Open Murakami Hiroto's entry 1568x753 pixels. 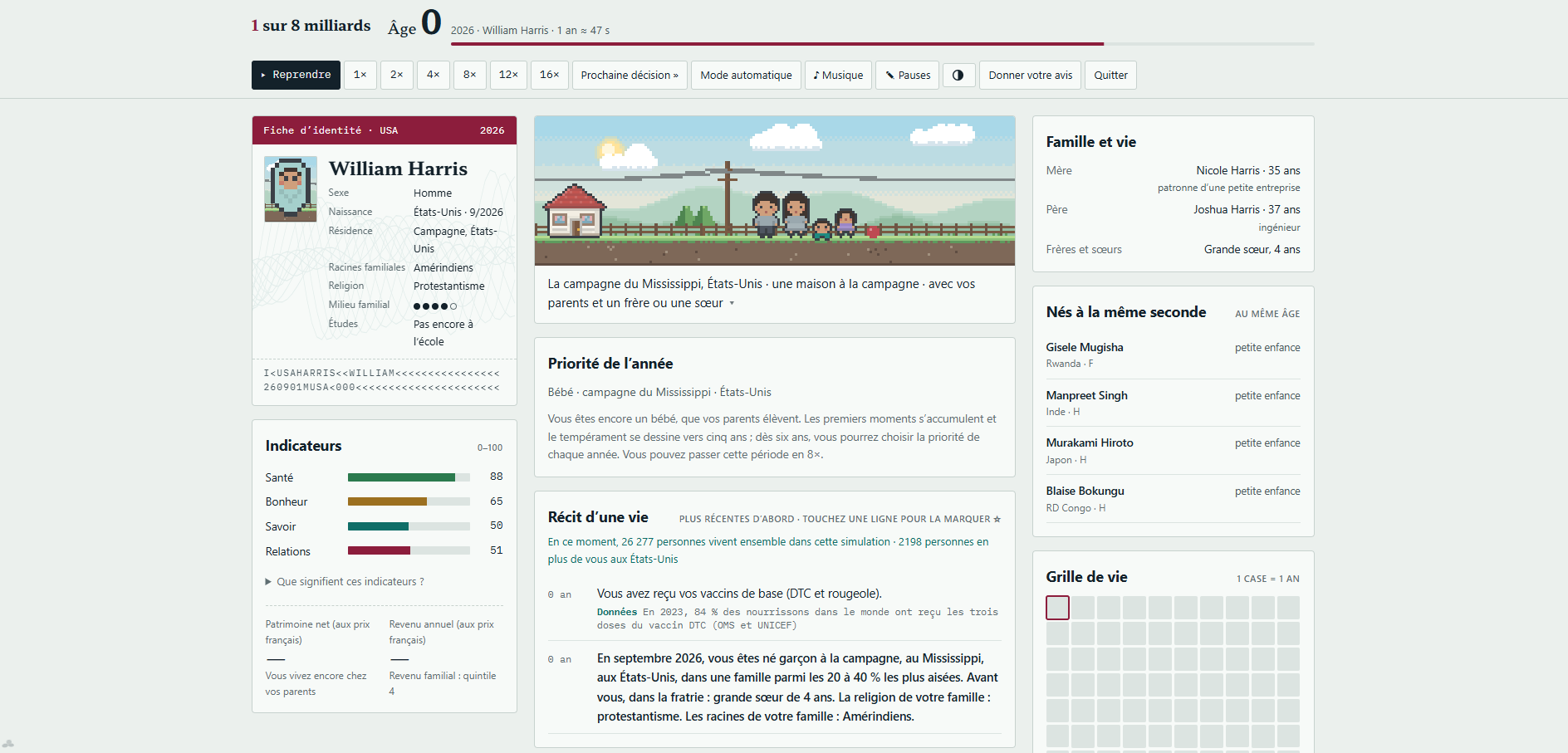click(x=1173, y=451)
